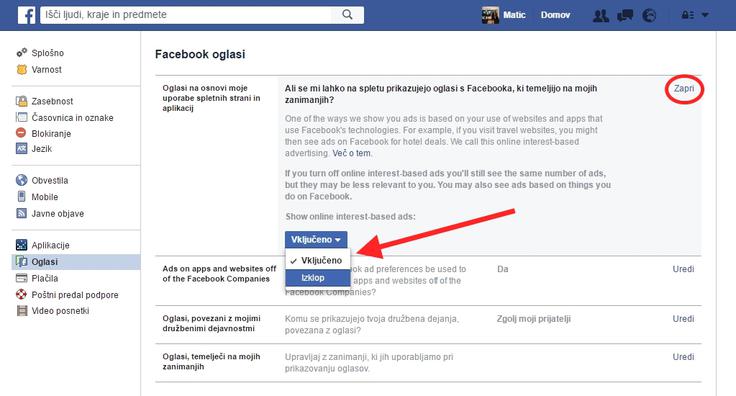Open Blokiranje settings label

point(51,133)
